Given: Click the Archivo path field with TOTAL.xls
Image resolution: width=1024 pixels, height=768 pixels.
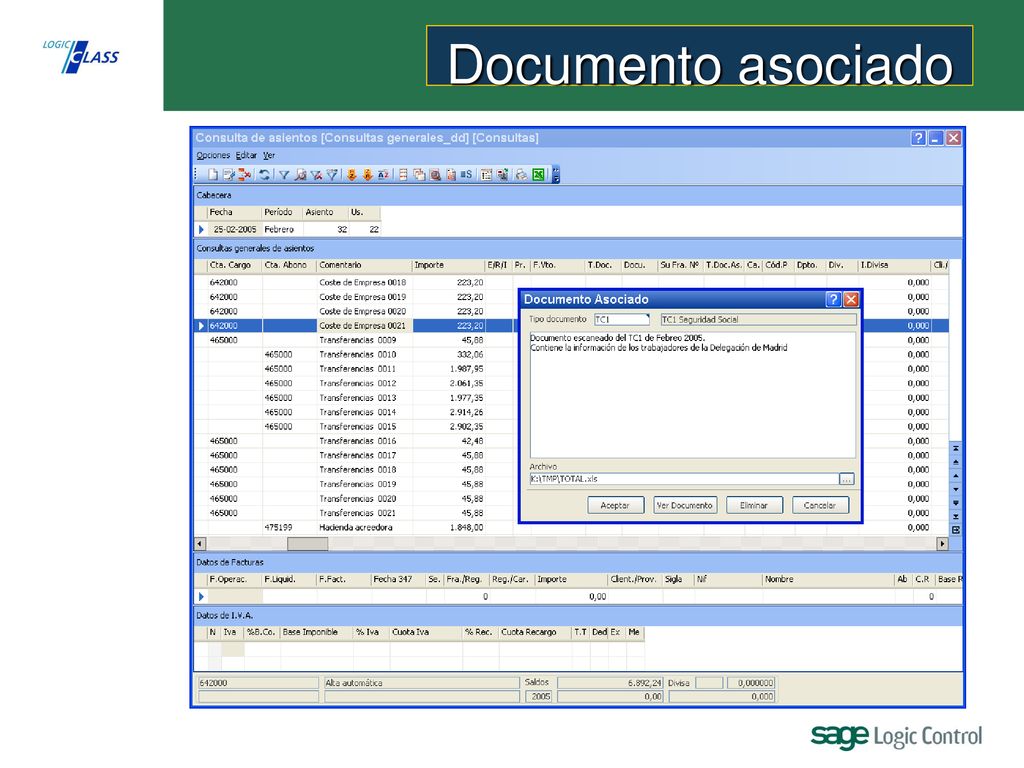Looking at the screenshot, I should [684, 479].
